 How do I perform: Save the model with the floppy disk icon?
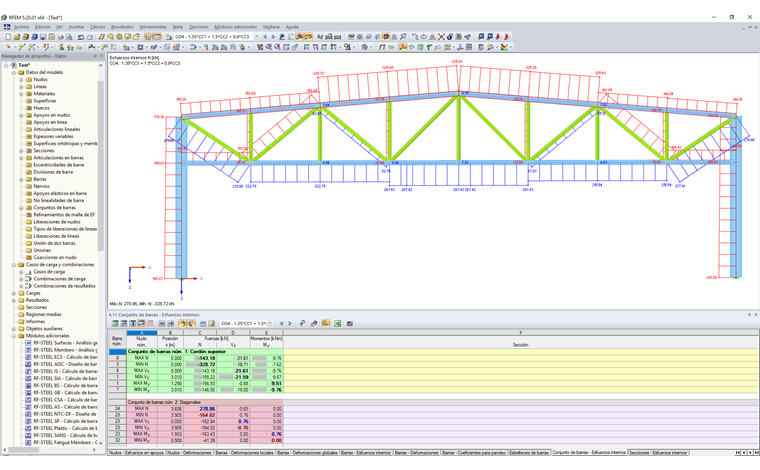43,37
